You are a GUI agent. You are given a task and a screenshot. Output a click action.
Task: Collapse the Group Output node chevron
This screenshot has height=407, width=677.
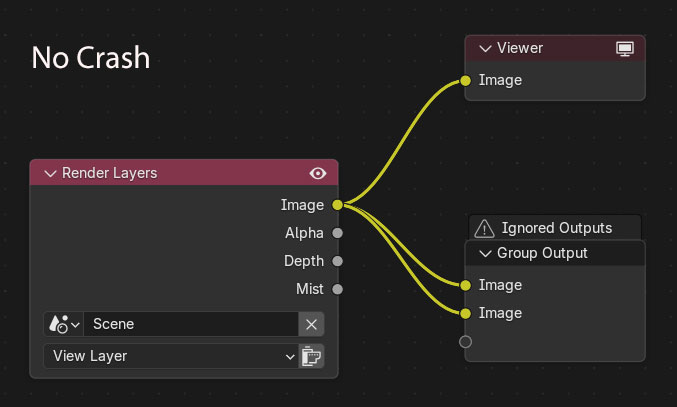pos(485,253)
